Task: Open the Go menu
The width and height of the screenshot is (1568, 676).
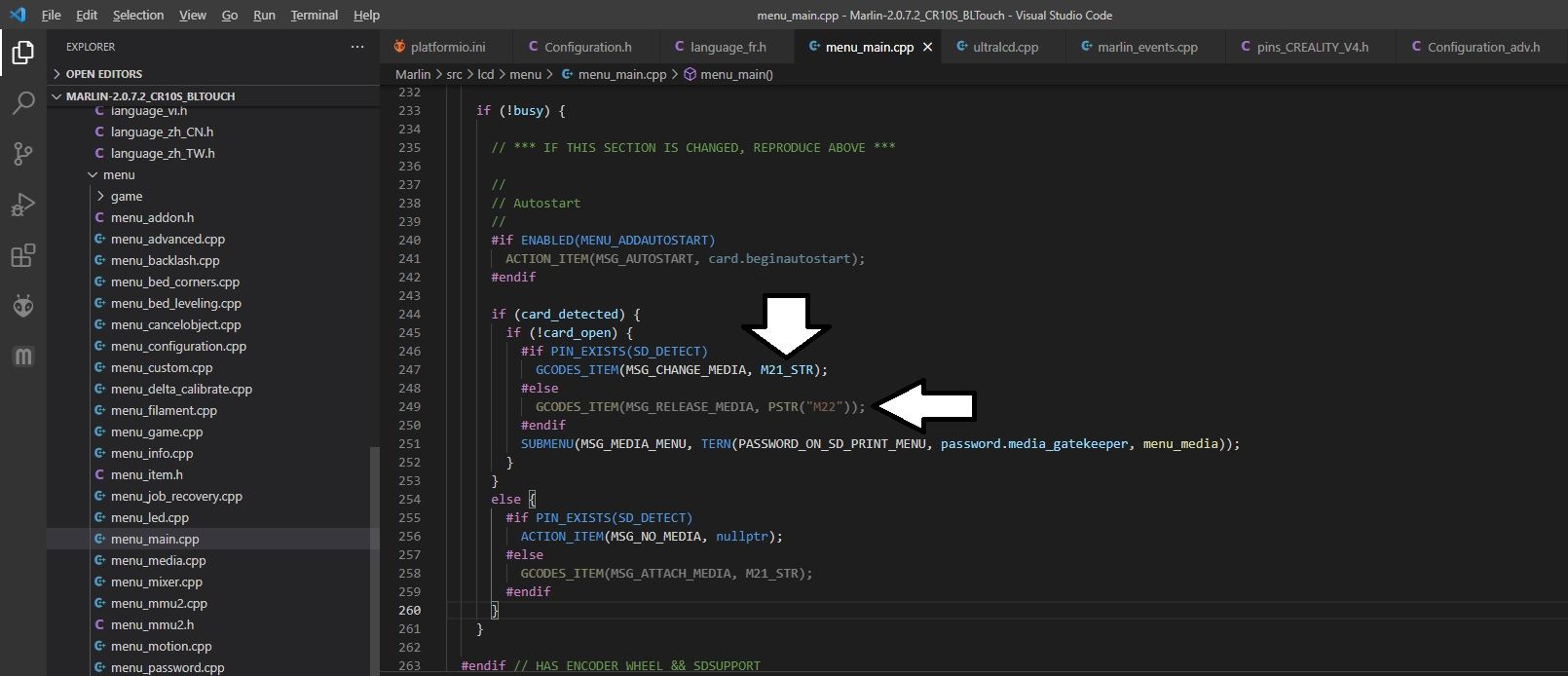Action: pyautogui.click(x=230, y=15)
